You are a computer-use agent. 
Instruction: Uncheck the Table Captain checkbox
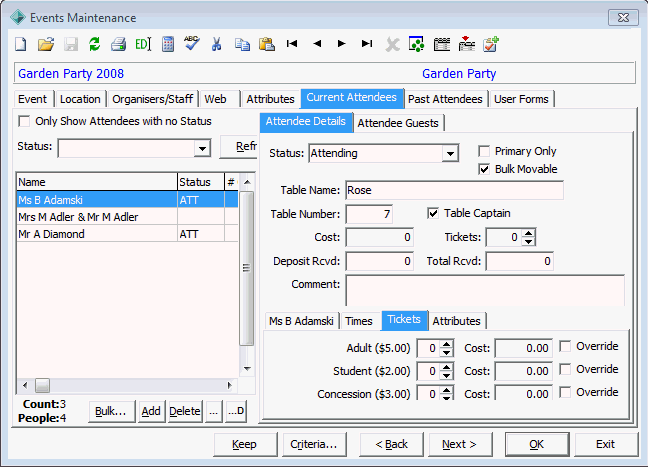click(433, 213)
